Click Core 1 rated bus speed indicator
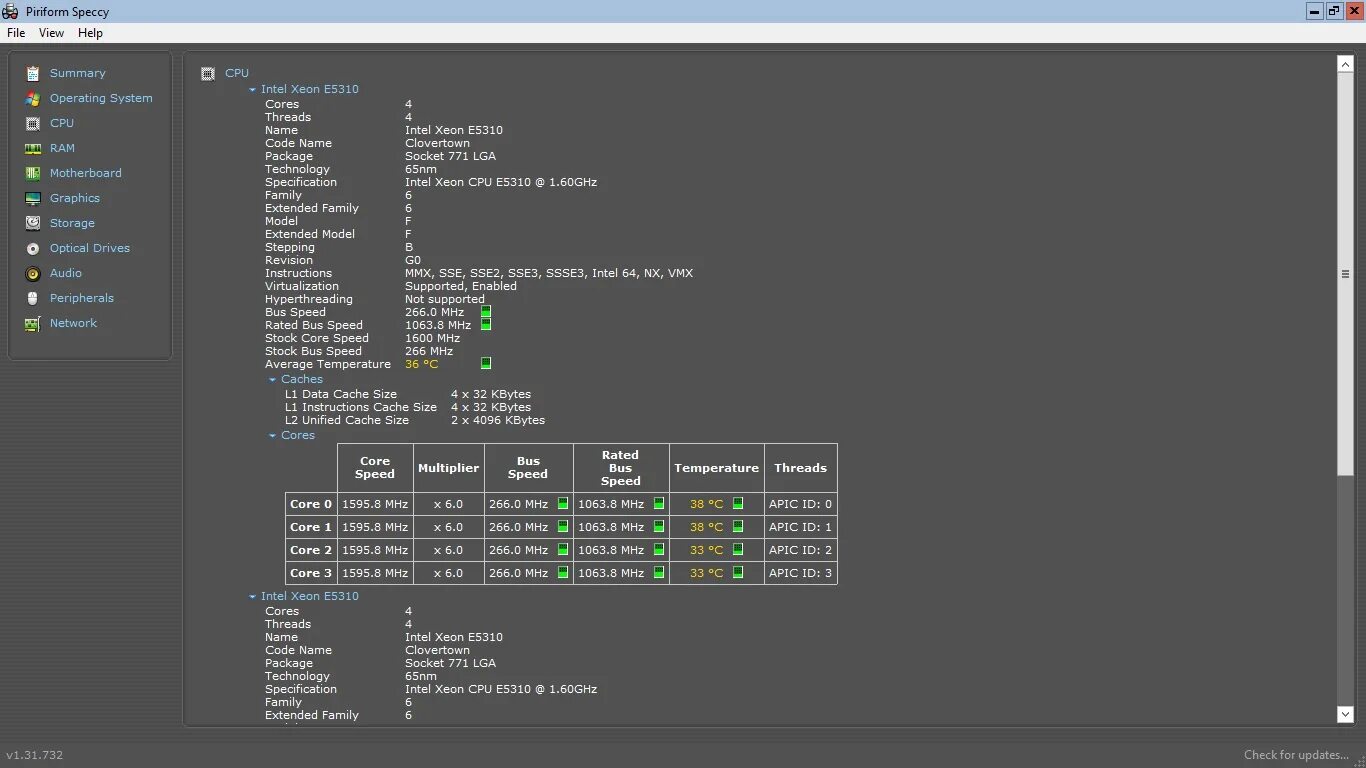Screen dimensions: 1366x768 659,526
